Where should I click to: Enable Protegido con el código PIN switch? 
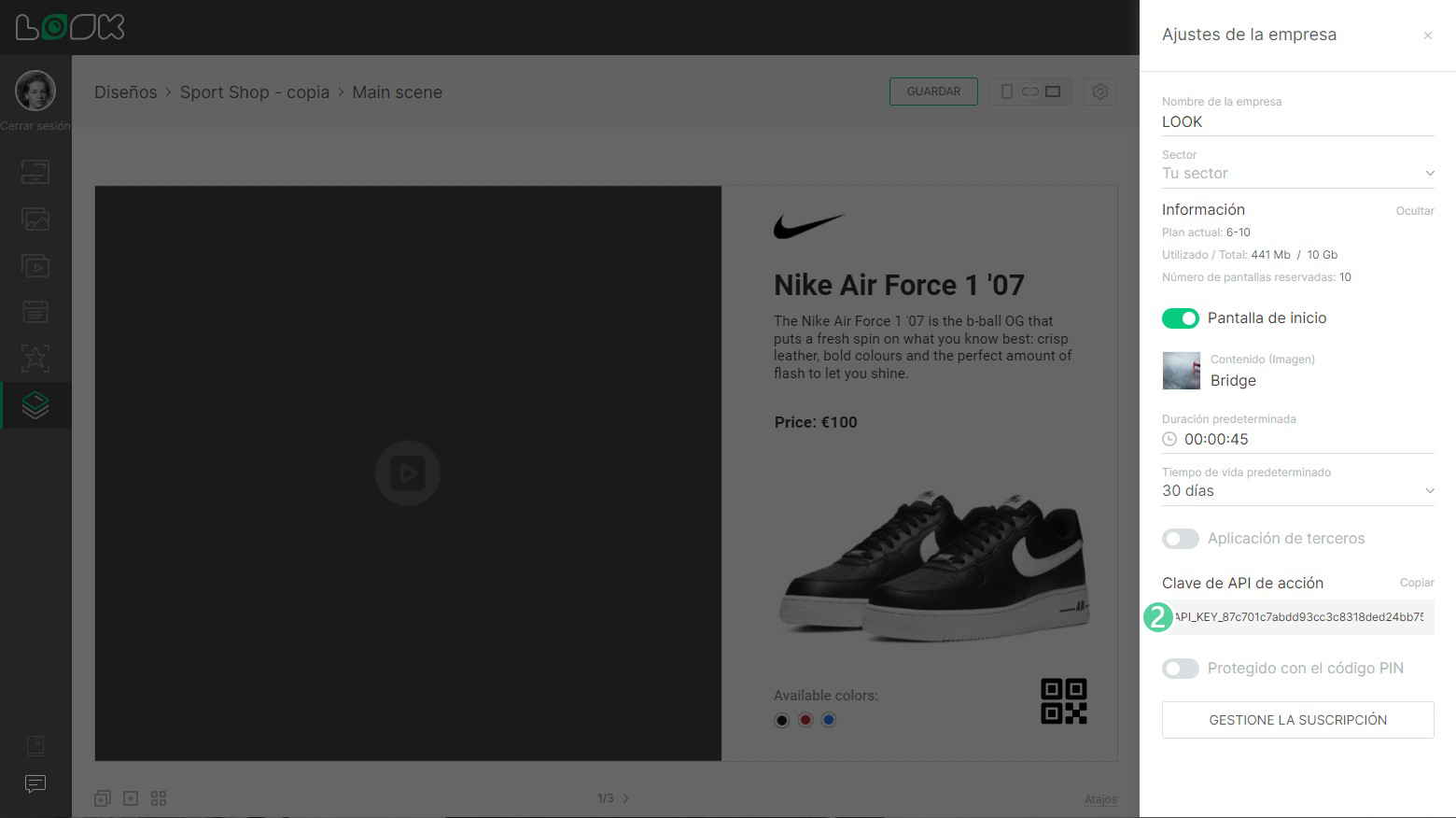tap(1181, 669)
